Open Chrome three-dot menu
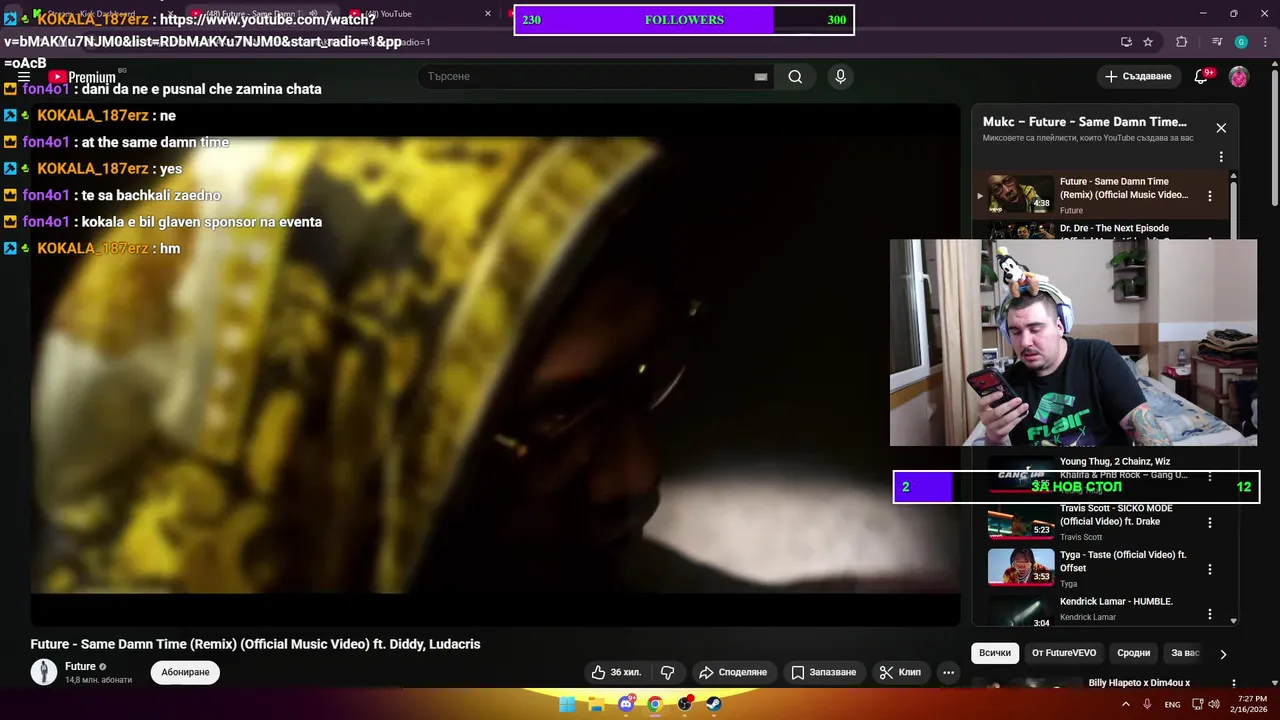 (1265, 42)
